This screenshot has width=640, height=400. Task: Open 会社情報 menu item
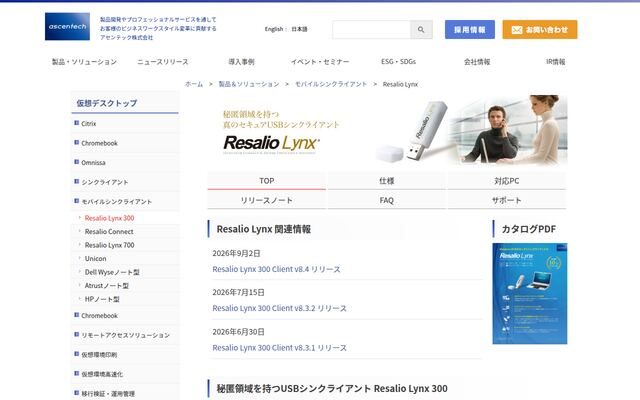(477, 62)
